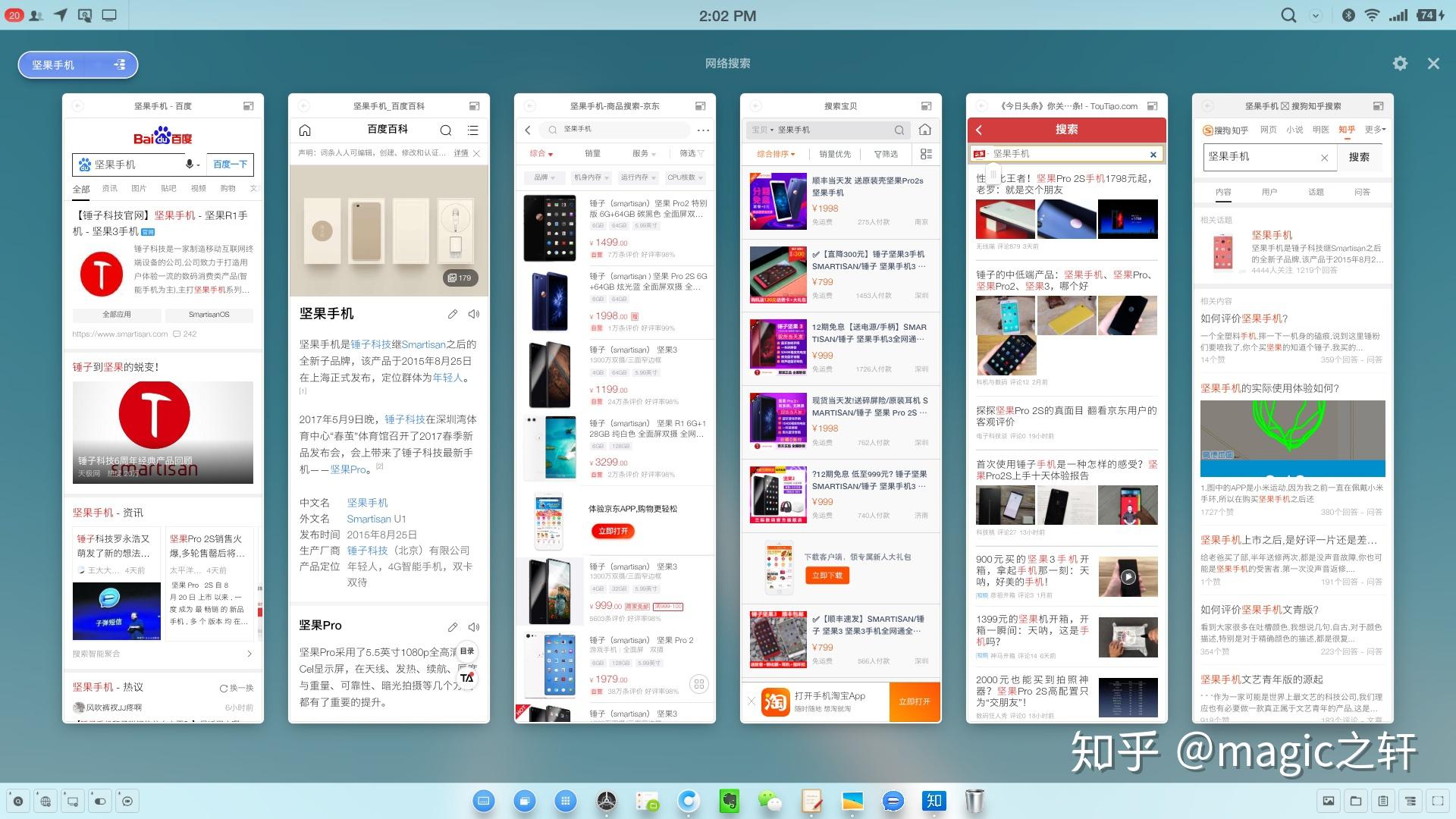Open Evernote from the dock

[x=730, y=801]
